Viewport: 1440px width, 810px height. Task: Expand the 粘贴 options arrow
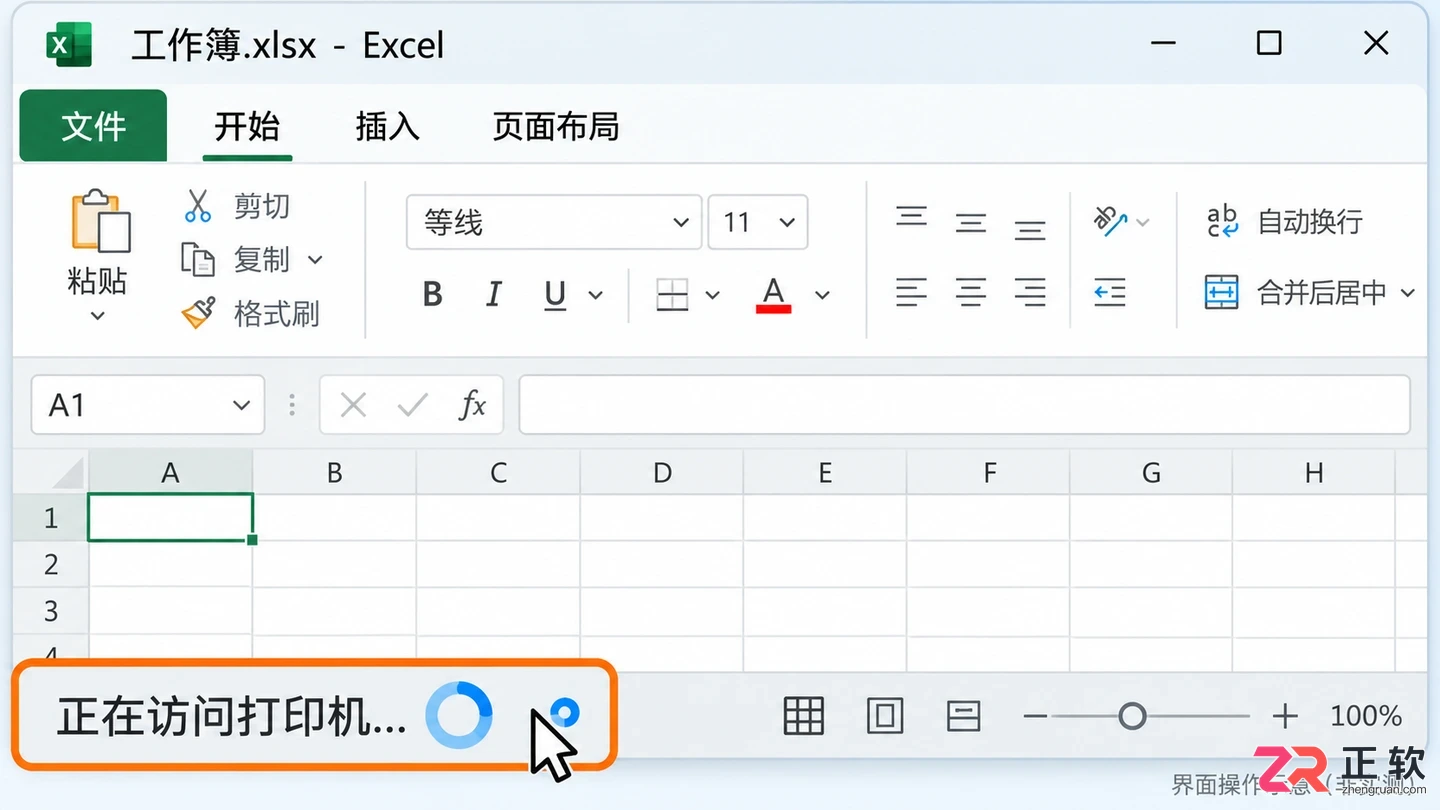pyautogui.click(x=98, y=316)
